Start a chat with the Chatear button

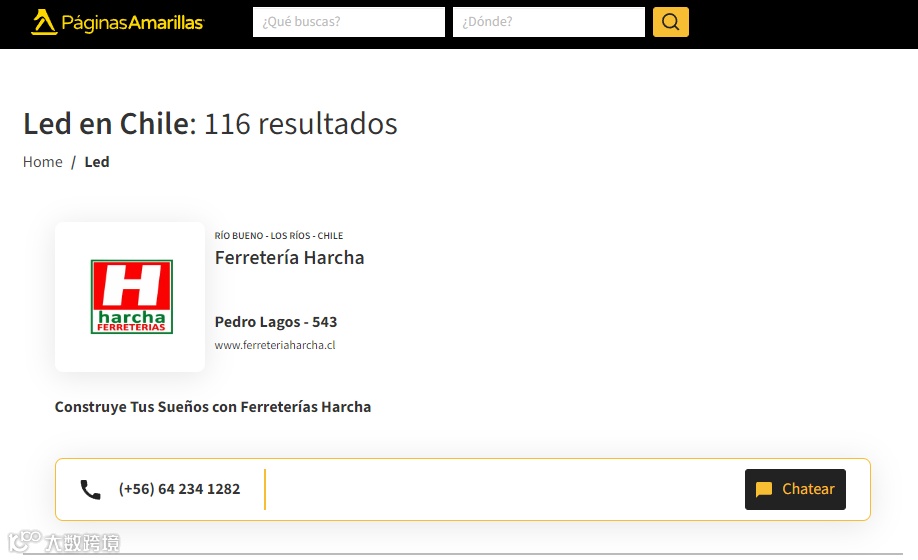coord(795,489)
